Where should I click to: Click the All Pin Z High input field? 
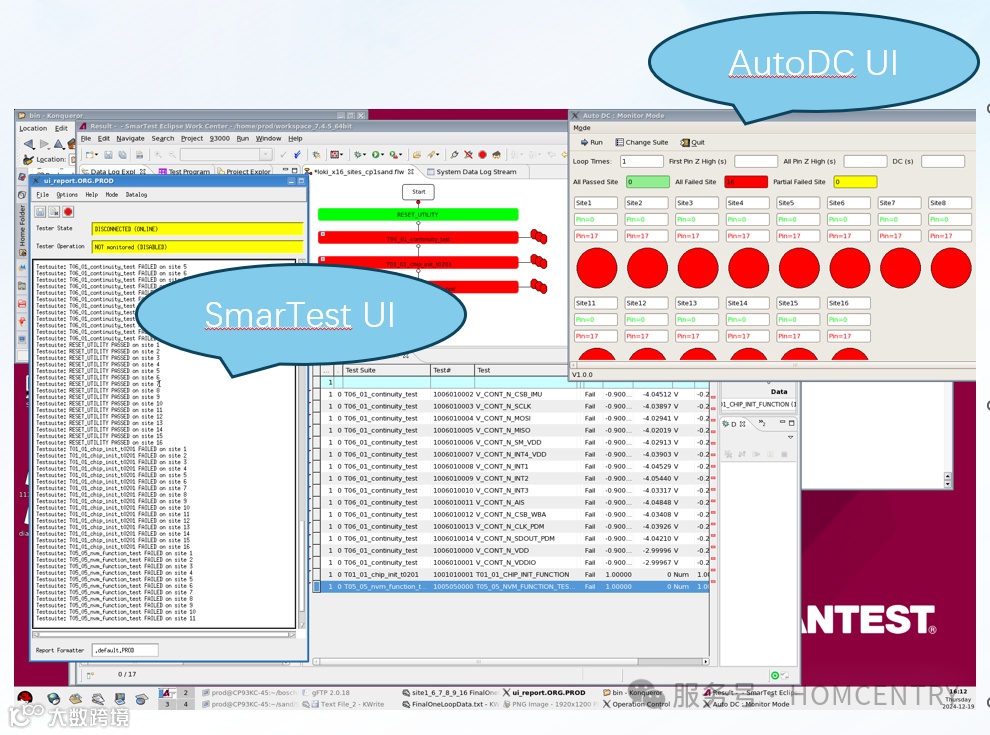(x=864, y=162)
